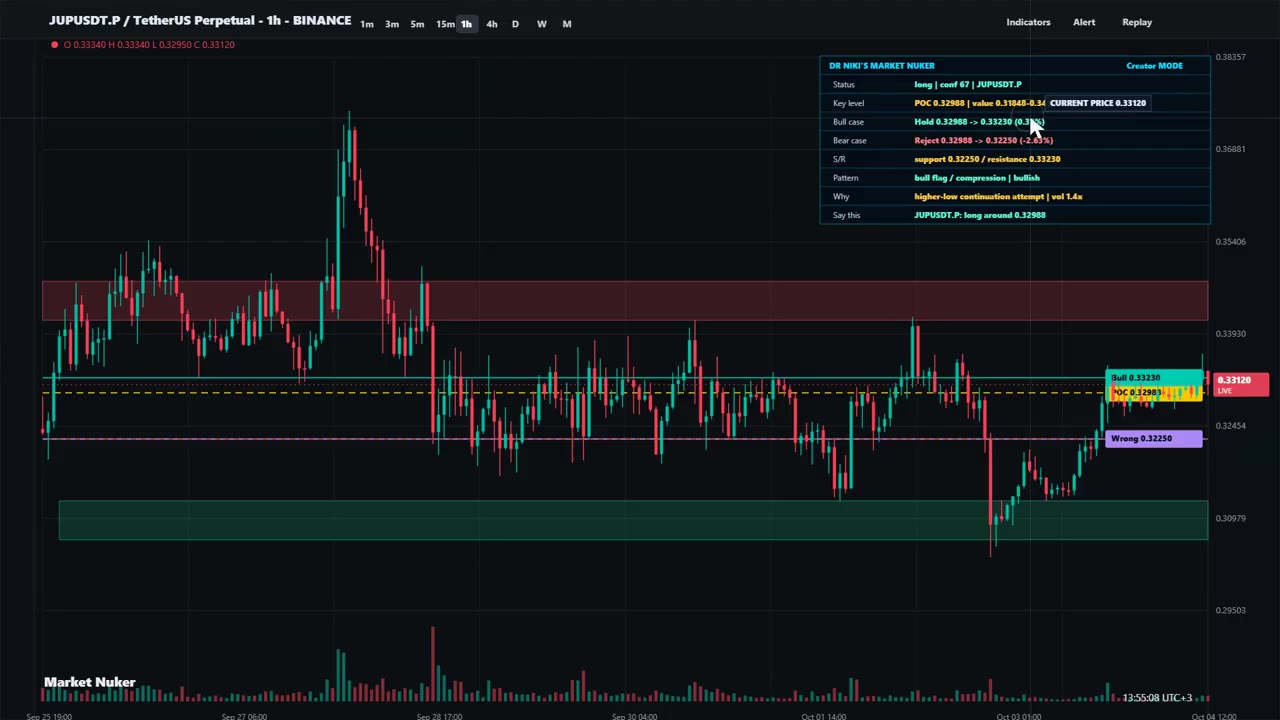Start bar Replay mode
Viewport: 1280px width, 720px height.
1137,22
